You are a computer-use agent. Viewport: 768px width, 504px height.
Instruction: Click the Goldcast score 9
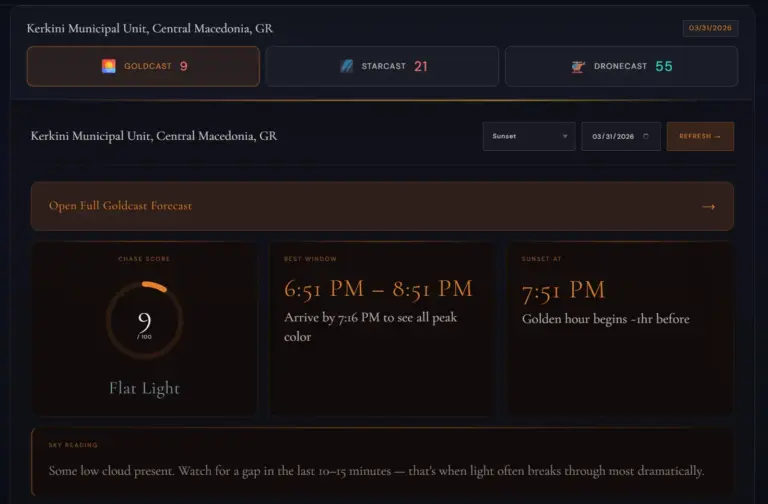[x=184, y=66]
